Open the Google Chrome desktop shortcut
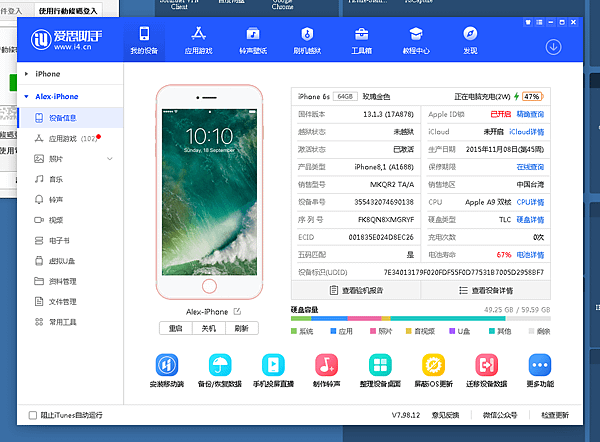 coord(282,5)
